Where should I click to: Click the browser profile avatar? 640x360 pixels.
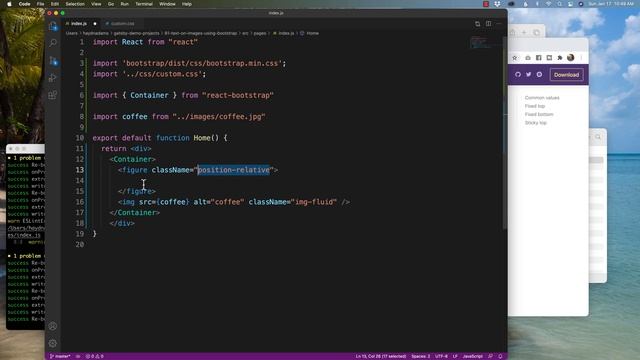(571, 58)
